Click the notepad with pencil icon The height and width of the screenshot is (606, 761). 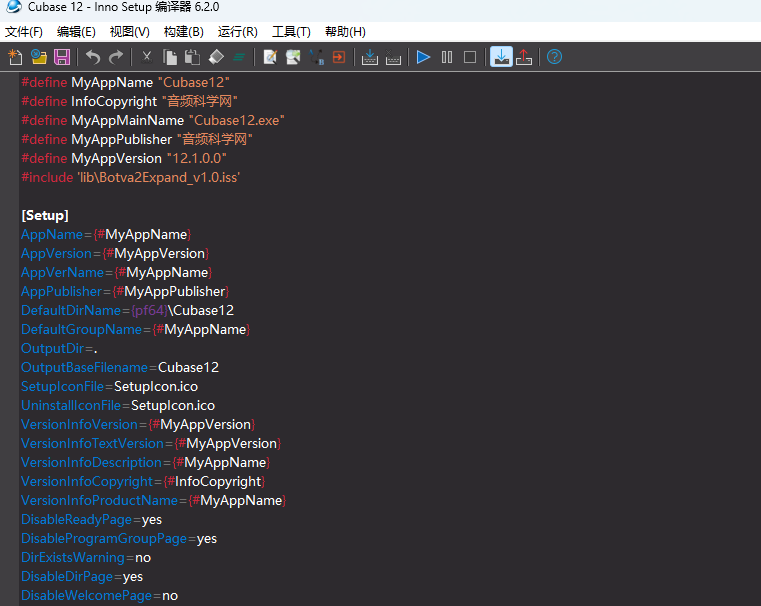tap(270, 57)
